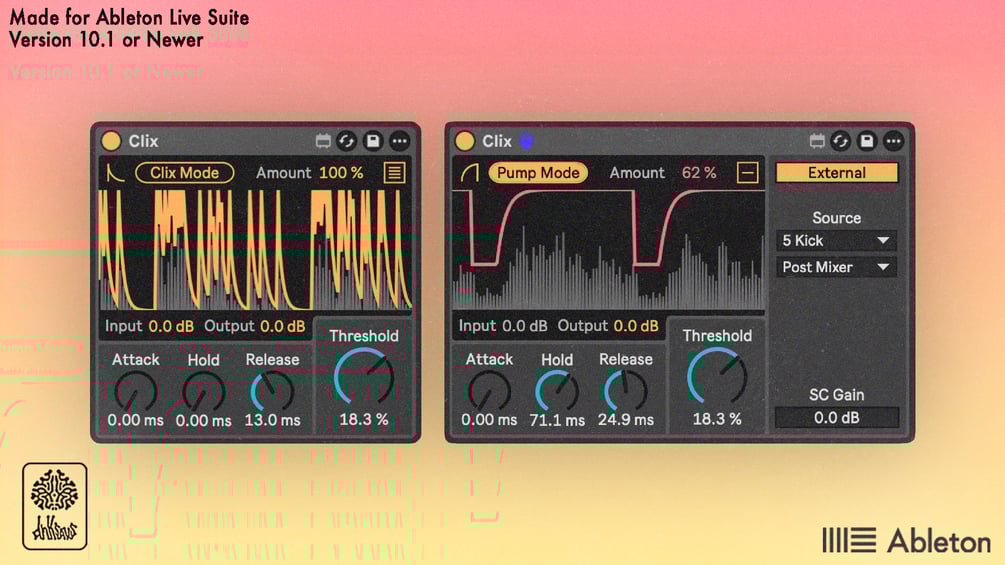Click the right Clix pump envelope display

(x=608, y=250)
